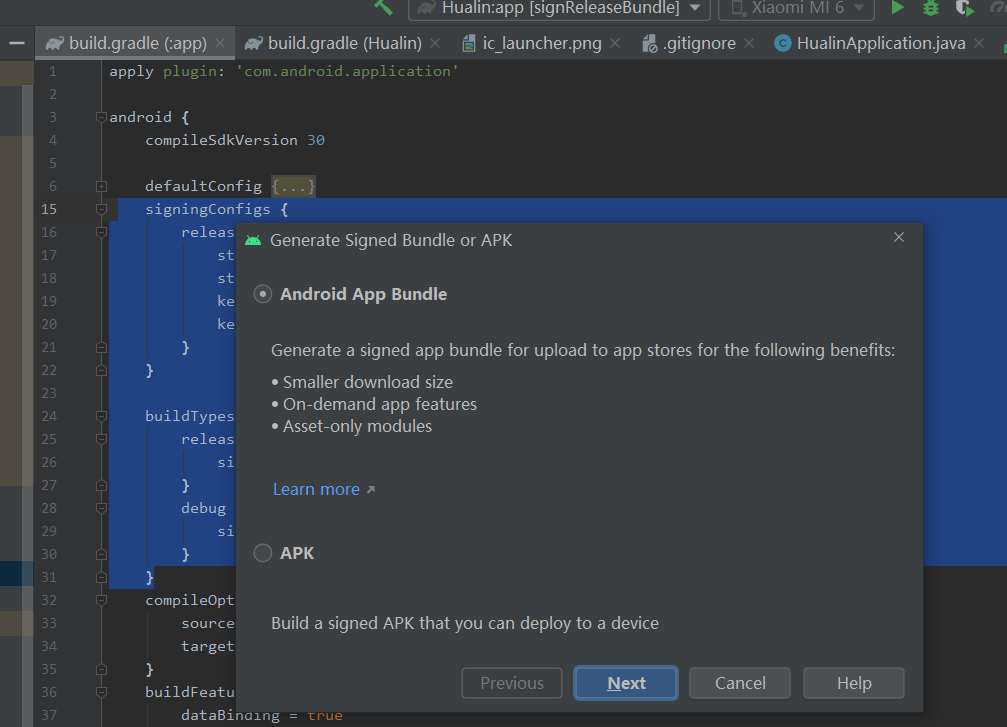Screen dimensions: 1007x727
Task: Click line number 2 in gutter
Action: pyautogui.click(x=53, y=94)
